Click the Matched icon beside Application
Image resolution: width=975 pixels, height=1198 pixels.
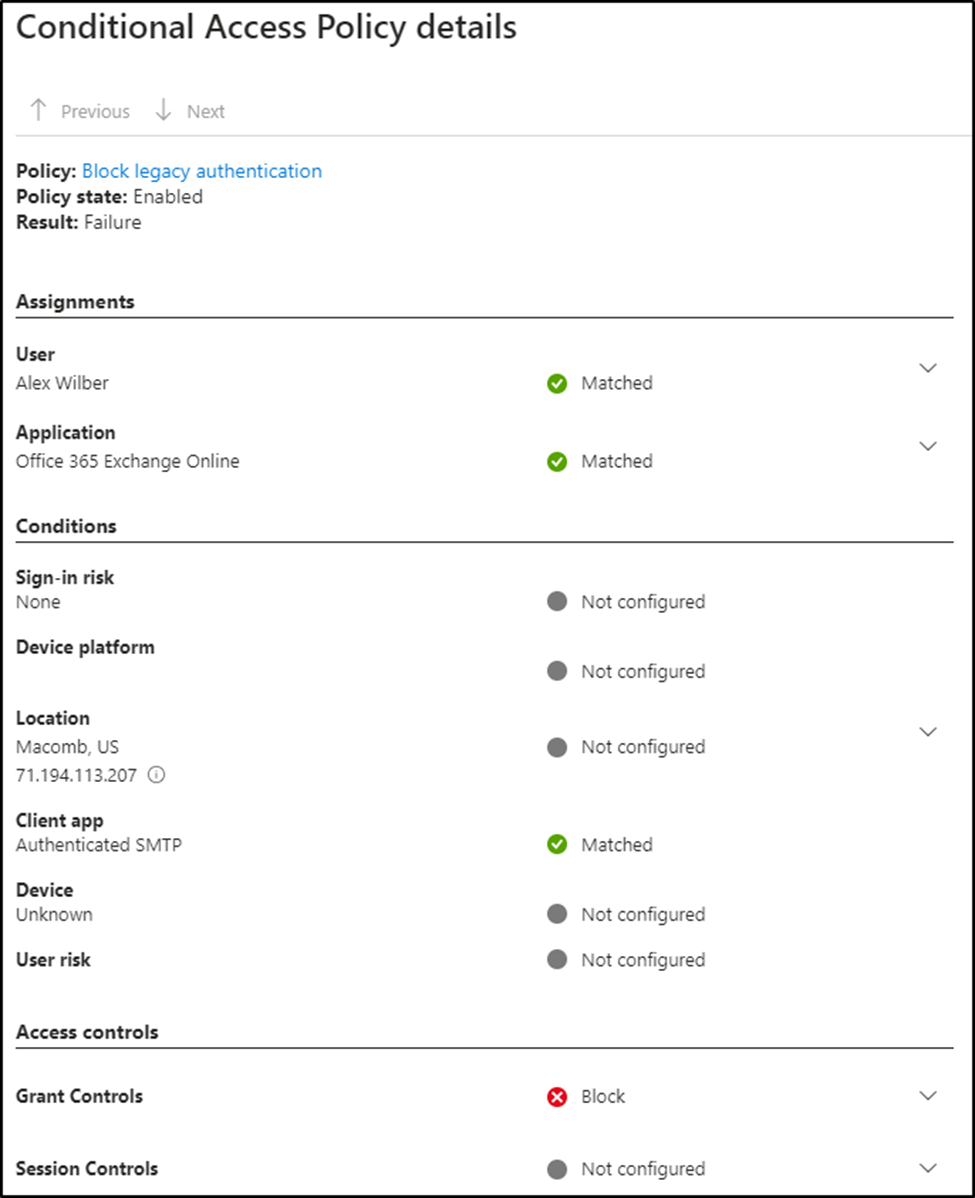point(557,461)
